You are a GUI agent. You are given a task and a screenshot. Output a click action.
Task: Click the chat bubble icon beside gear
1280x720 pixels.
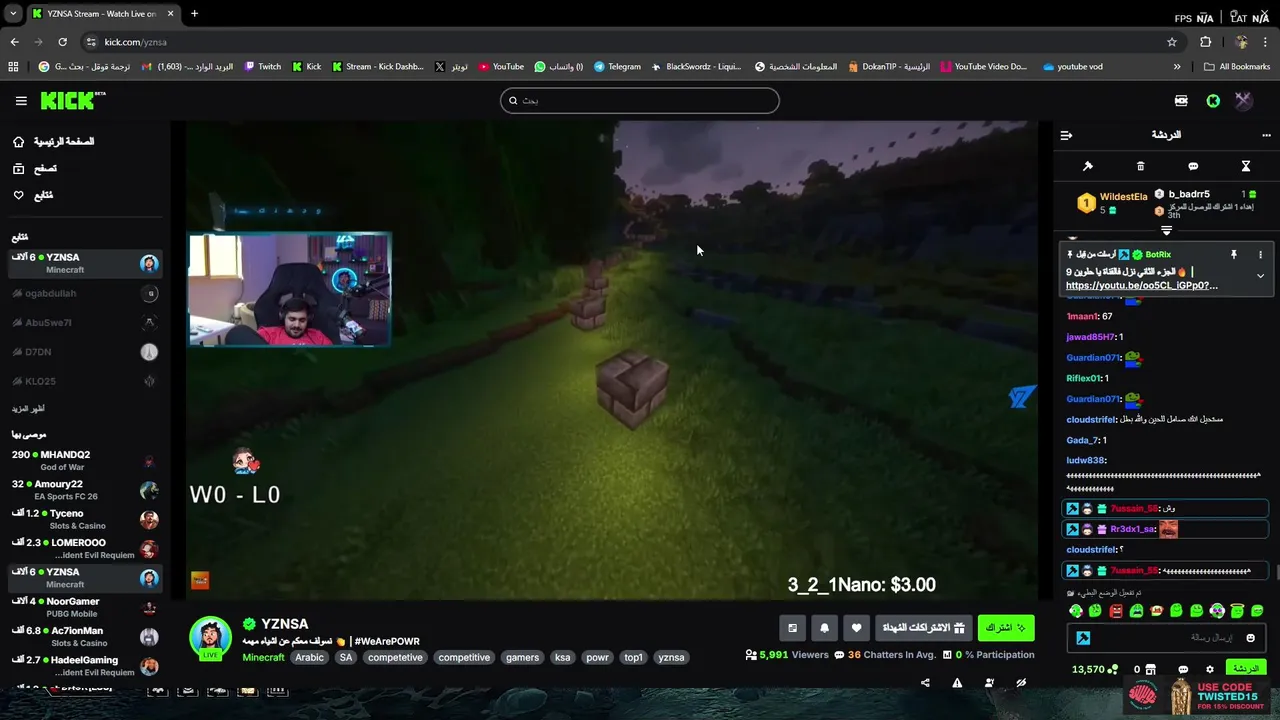pos(1183,670)
